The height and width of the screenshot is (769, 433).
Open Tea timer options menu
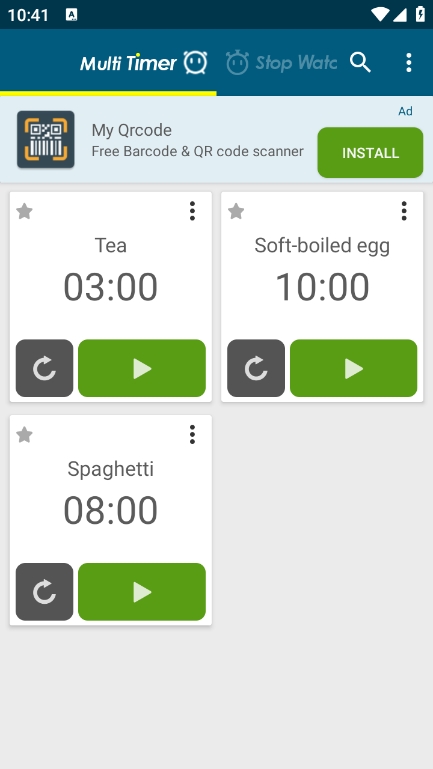192,211
